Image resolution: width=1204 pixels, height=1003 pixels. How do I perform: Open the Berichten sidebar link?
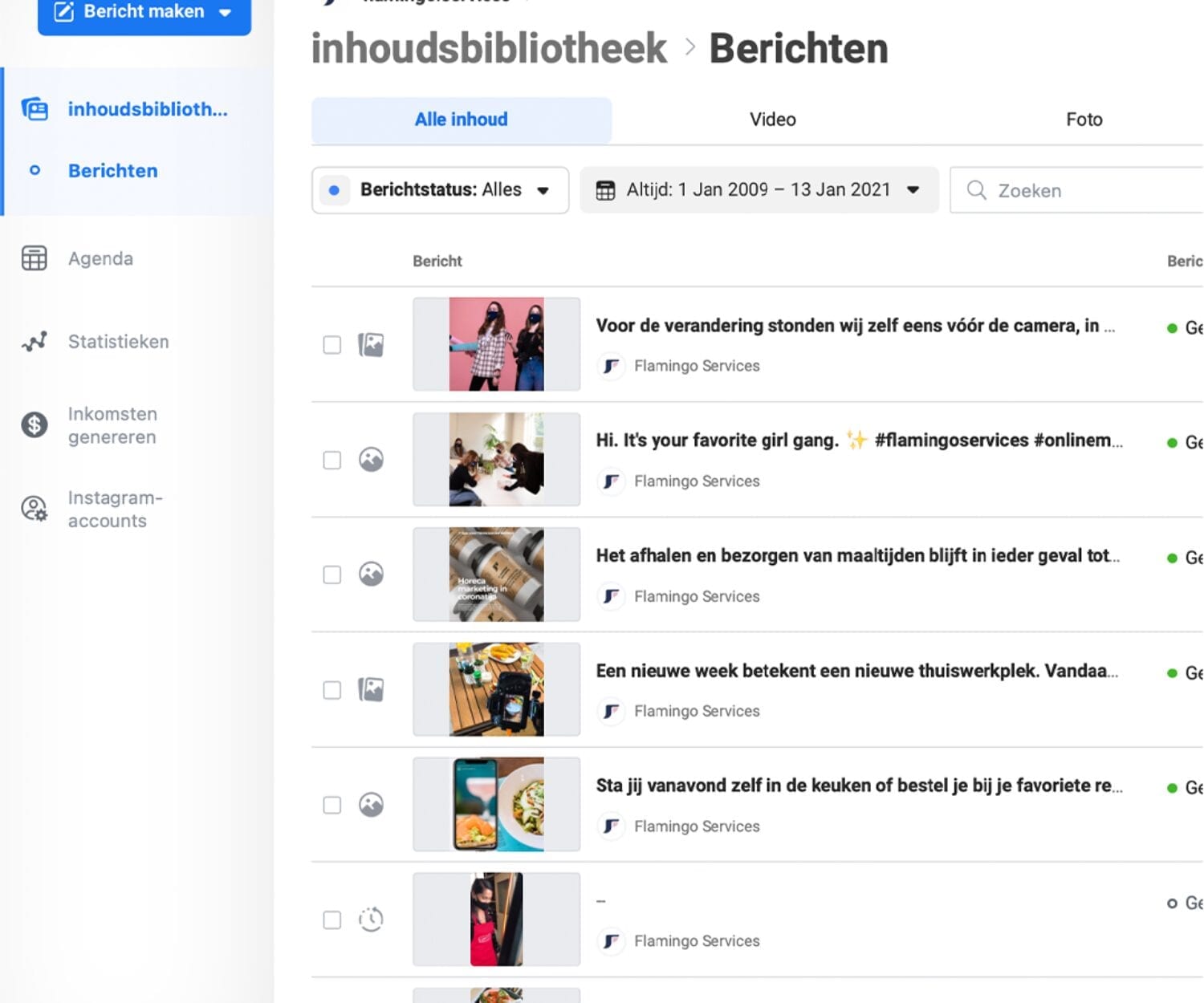(112, 171)
